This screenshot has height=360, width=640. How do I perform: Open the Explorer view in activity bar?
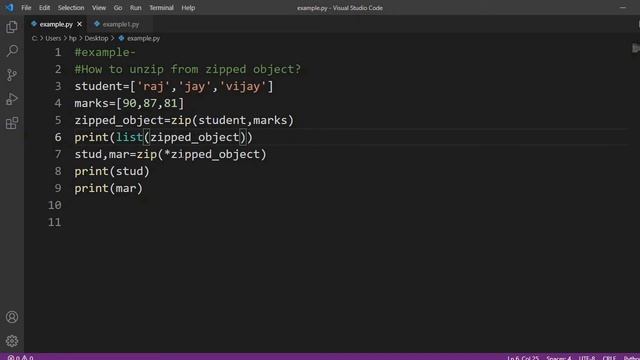point(12,27)
